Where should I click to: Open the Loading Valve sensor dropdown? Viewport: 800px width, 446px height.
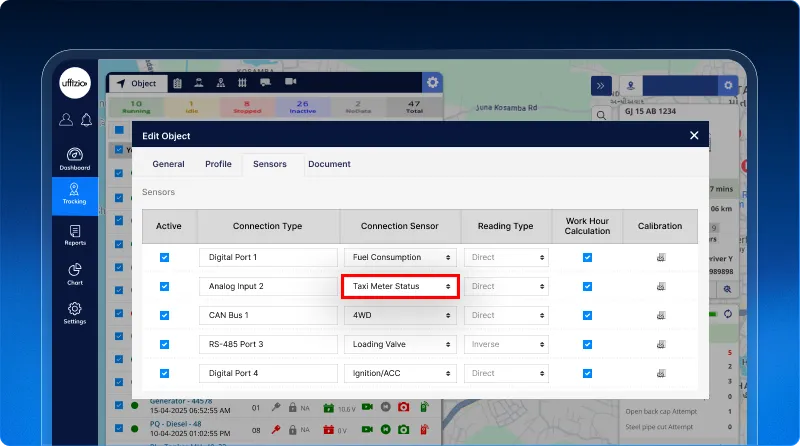[x=401, y=344]
